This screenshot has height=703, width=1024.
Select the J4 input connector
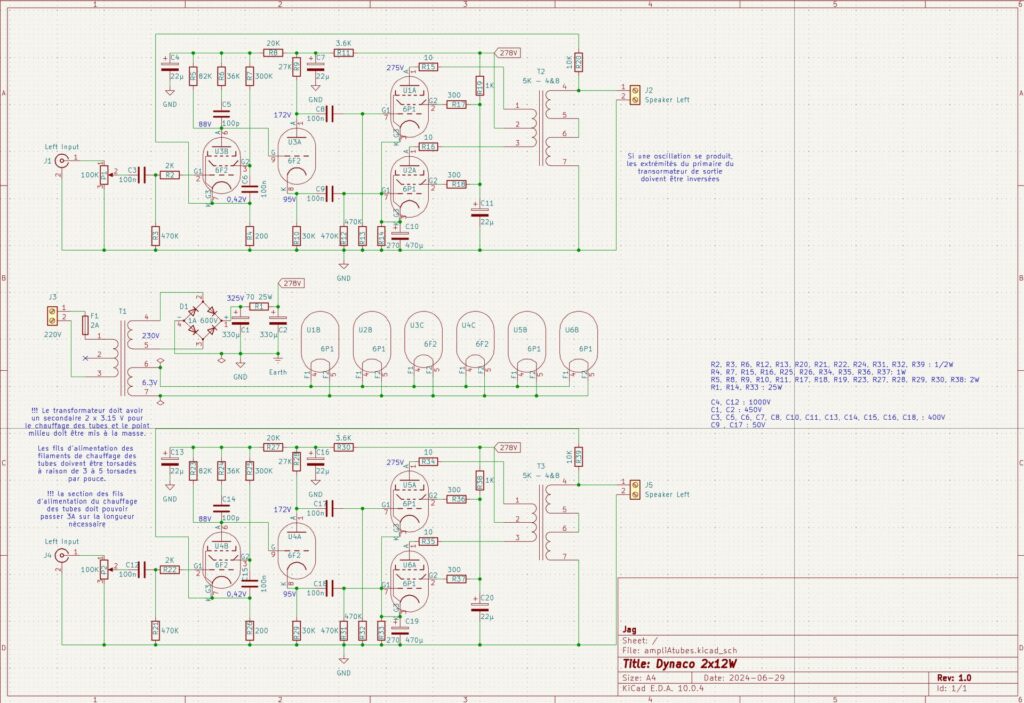pos(61,555)
